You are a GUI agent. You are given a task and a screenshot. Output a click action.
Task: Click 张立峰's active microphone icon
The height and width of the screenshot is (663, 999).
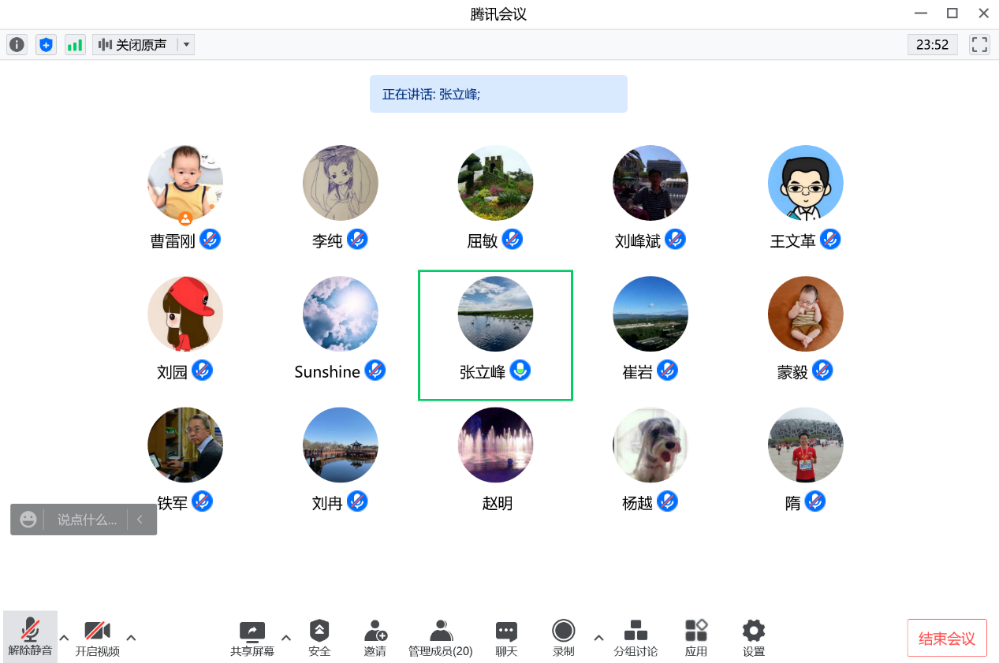coord(521,371)
